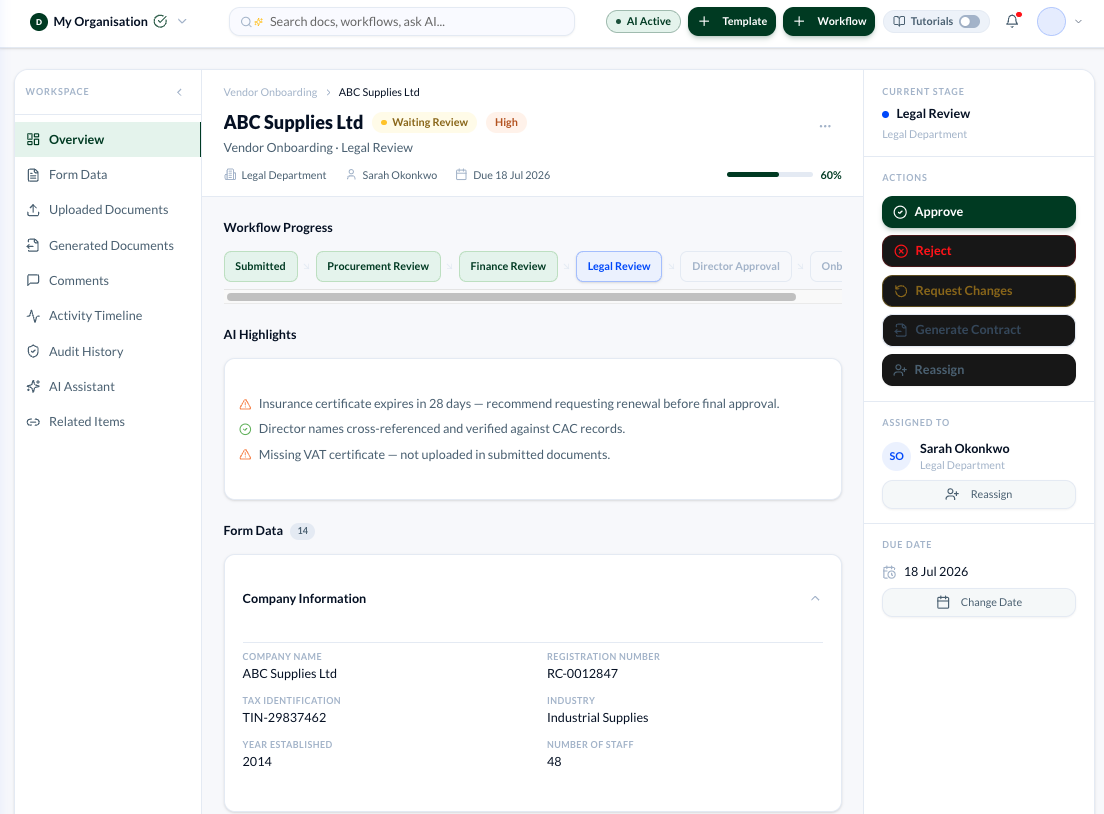Image resolution: width=1104 pixels, height=814 pixels.
Task: Toggle the AI Active status pill
Action: [643, 21]
